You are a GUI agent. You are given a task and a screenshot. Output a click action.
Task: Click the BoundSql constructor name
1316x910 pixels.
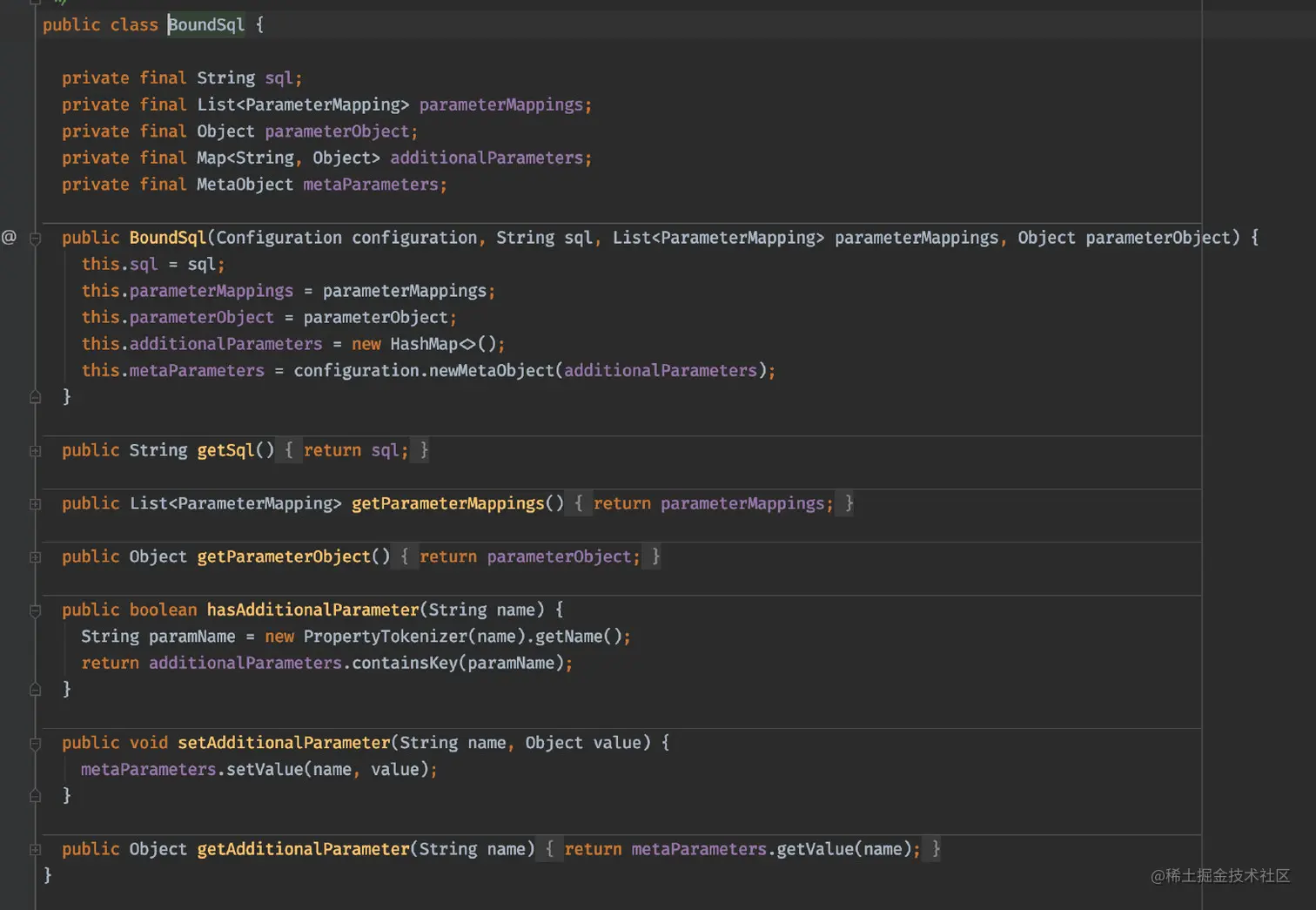(x=168, y=238)
